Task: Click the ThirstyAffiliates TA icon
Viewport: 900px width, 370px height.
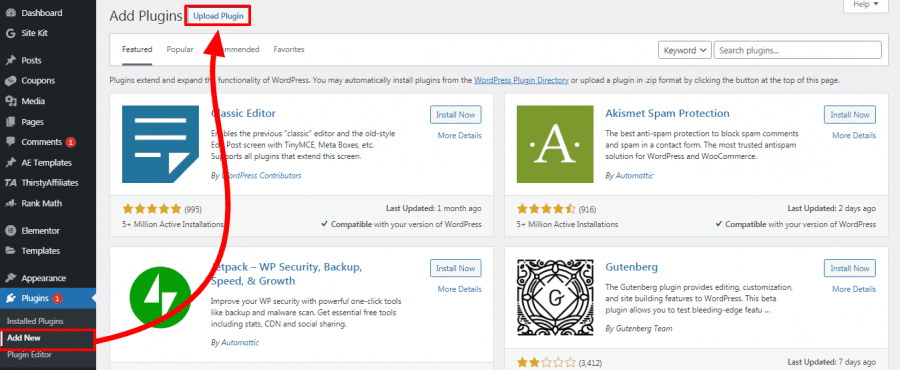Action: pyautogui.click(x=10, y=183)
